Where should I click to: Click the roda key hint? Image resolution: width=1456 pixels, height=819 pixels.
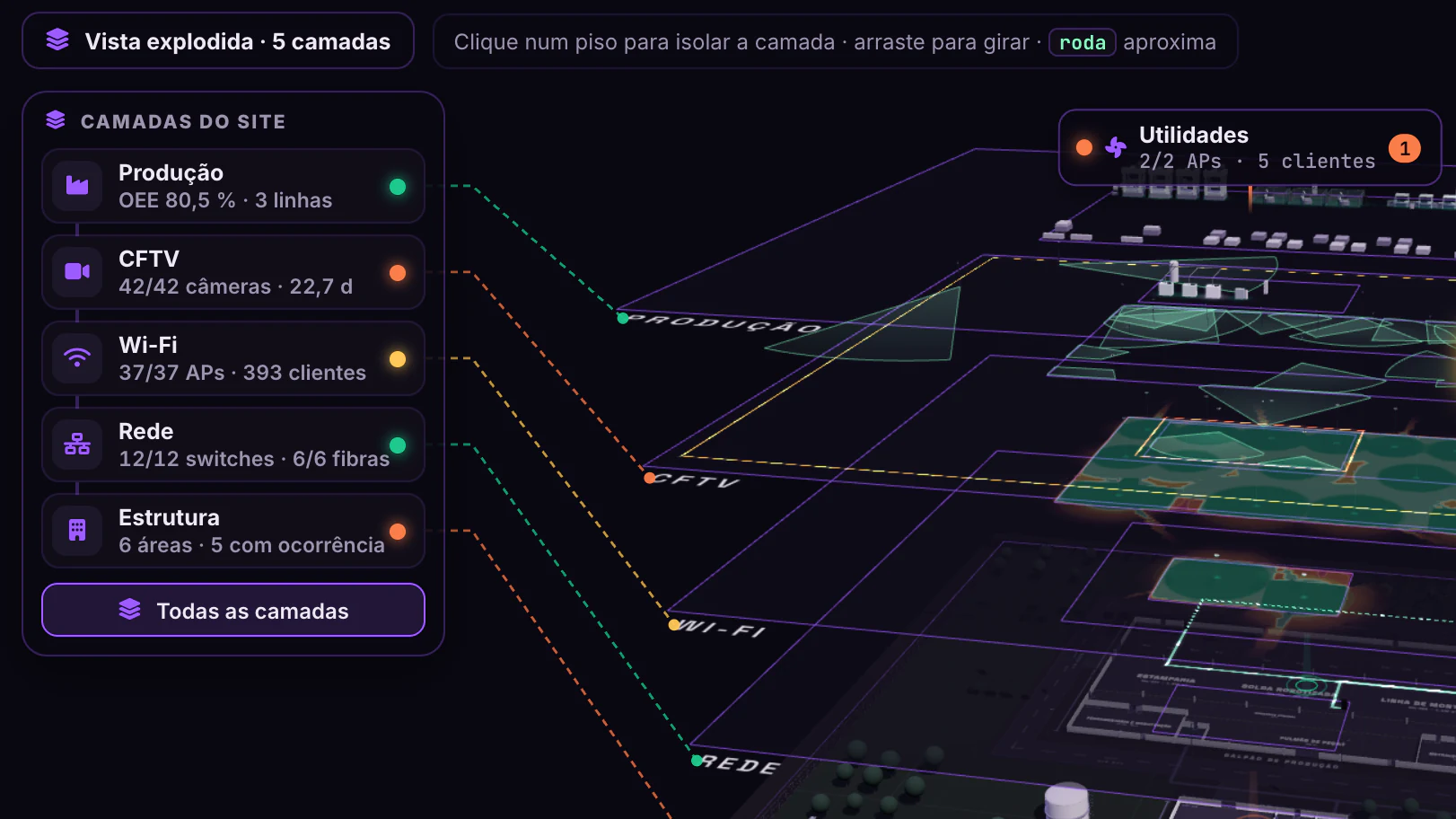pyautogui.click(x=1083, y=42)
